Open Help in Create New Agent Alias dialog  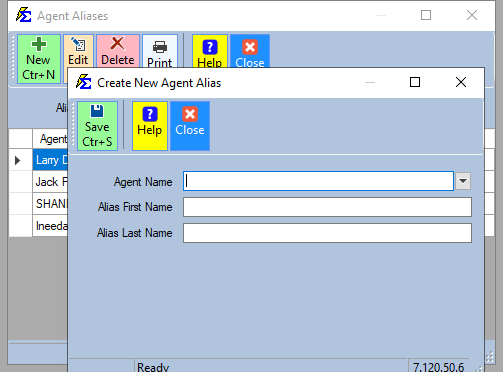coord(150,126)
